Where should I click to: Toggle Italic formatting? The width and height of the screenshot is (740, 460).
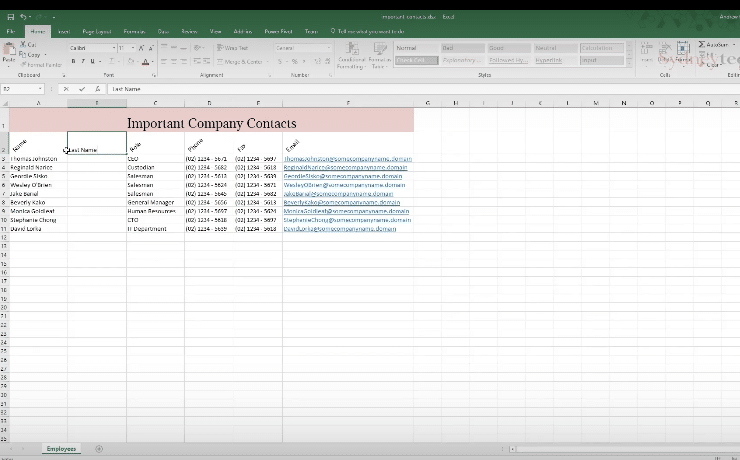83,61
